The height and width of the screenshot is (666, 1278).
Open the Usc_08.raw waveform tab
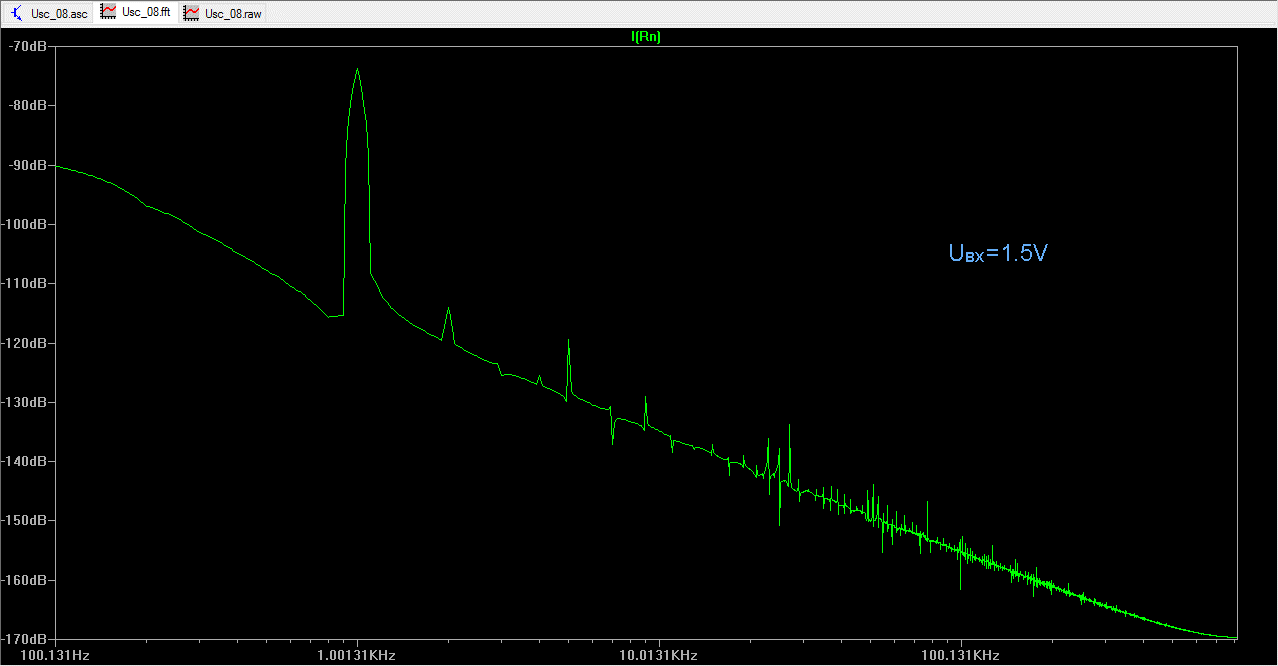[x=223, y=14]
